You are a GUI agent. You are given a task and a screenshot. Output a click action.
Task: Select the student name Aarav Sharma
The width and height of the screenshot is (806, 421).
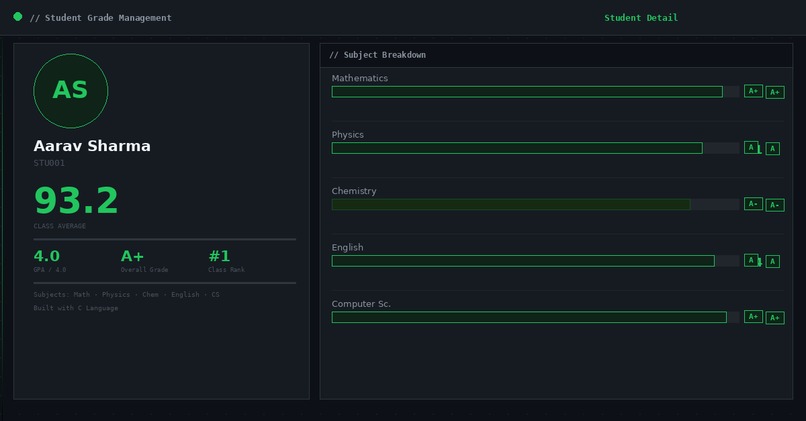(x=92, y=146)
